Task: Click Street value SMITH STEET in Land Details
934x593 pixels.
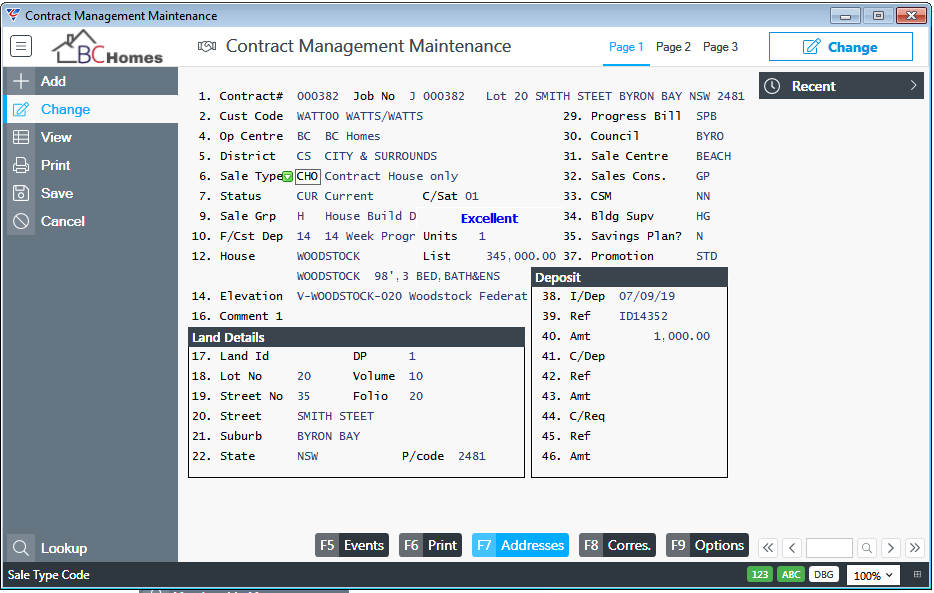Action: 335,416
